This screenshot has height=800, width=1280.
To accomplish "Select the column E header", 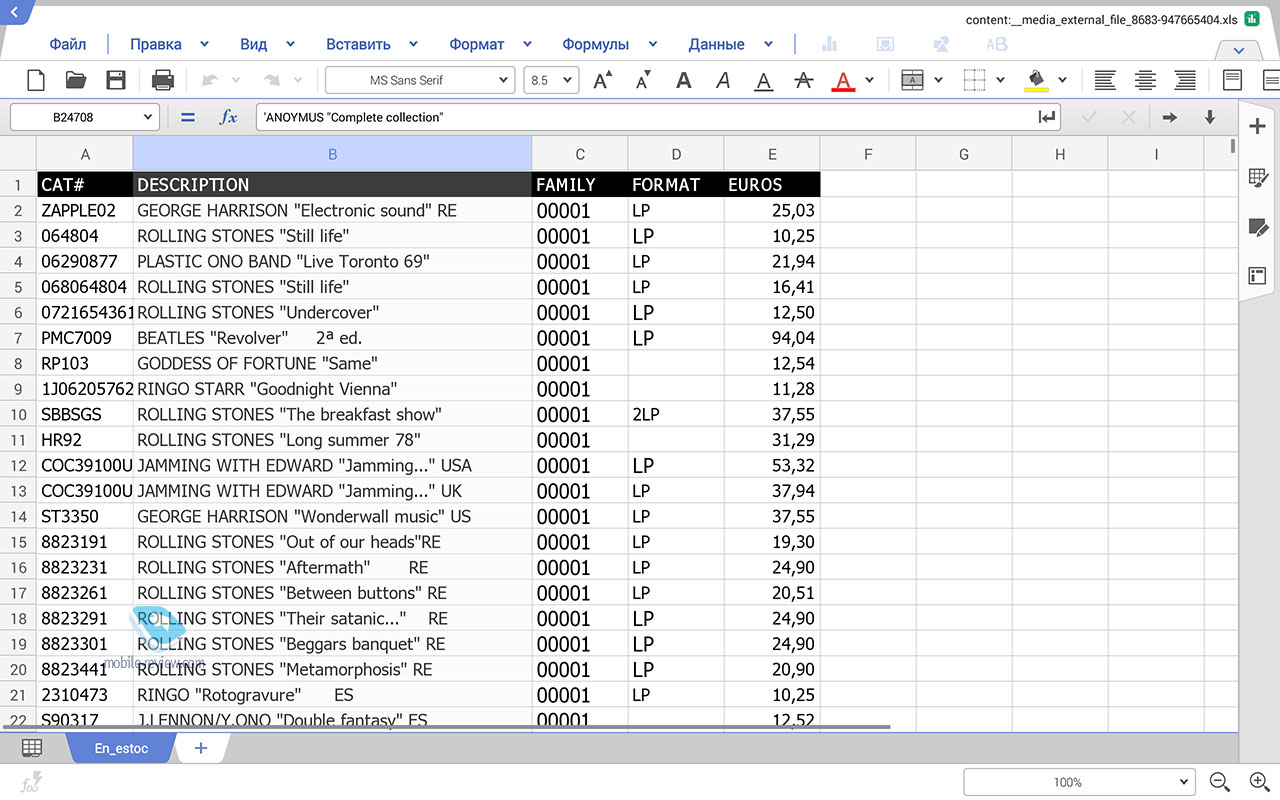I will point(772,154).
